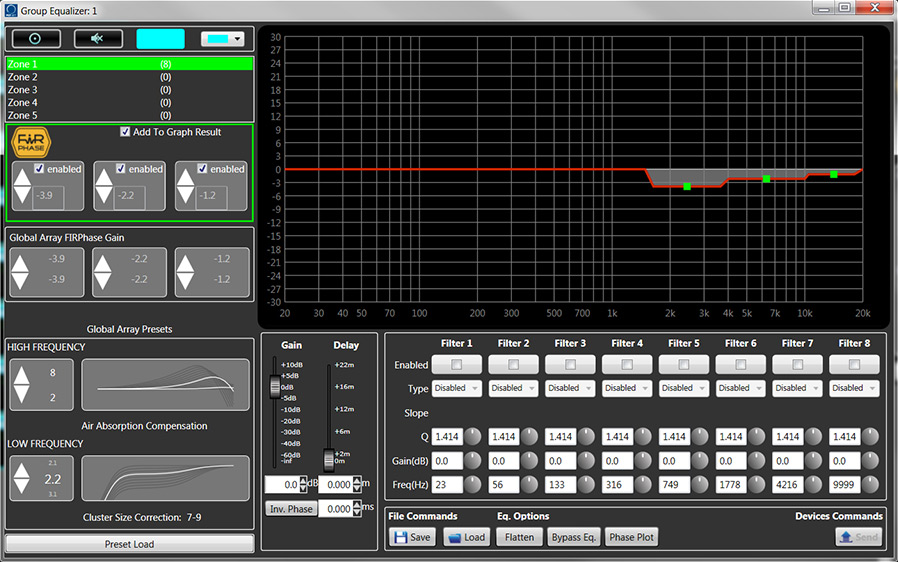898x562 pixels.
Task: Click green EQ node near 2.5k
Action: pos(687,186)
